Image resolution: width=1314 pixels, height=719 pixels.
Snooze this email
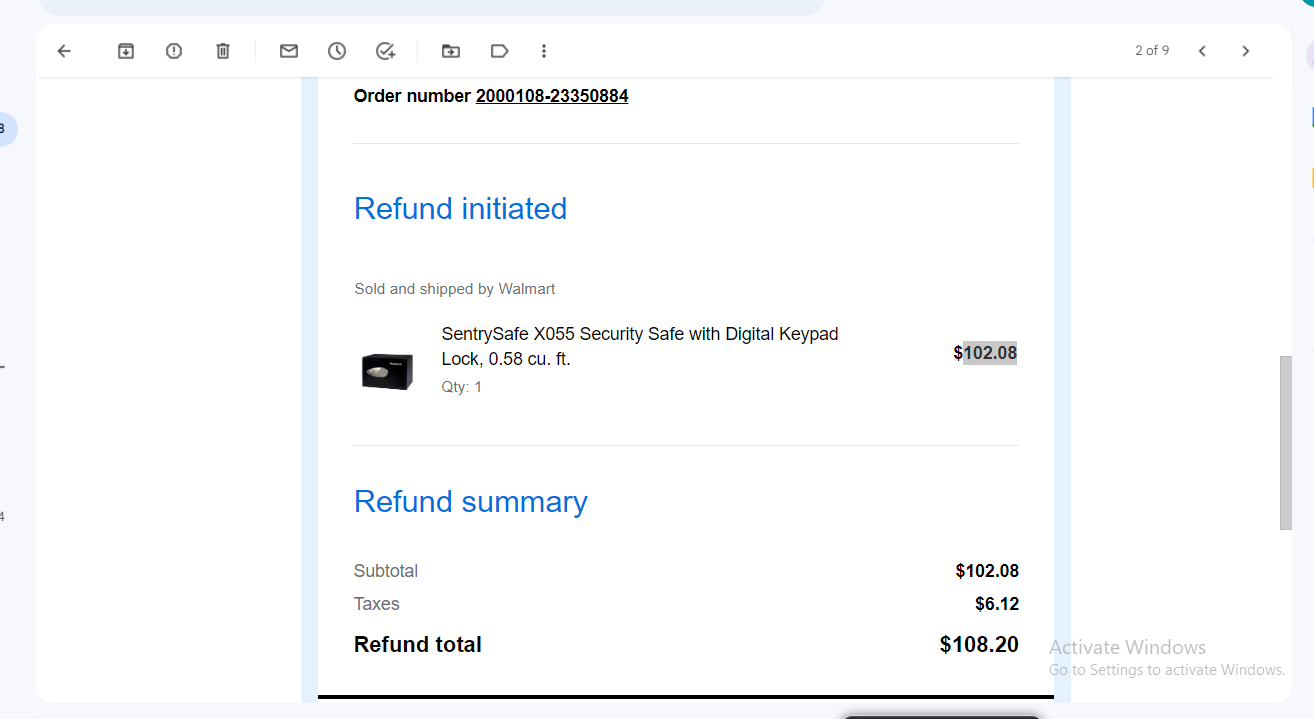coord(337,51)
